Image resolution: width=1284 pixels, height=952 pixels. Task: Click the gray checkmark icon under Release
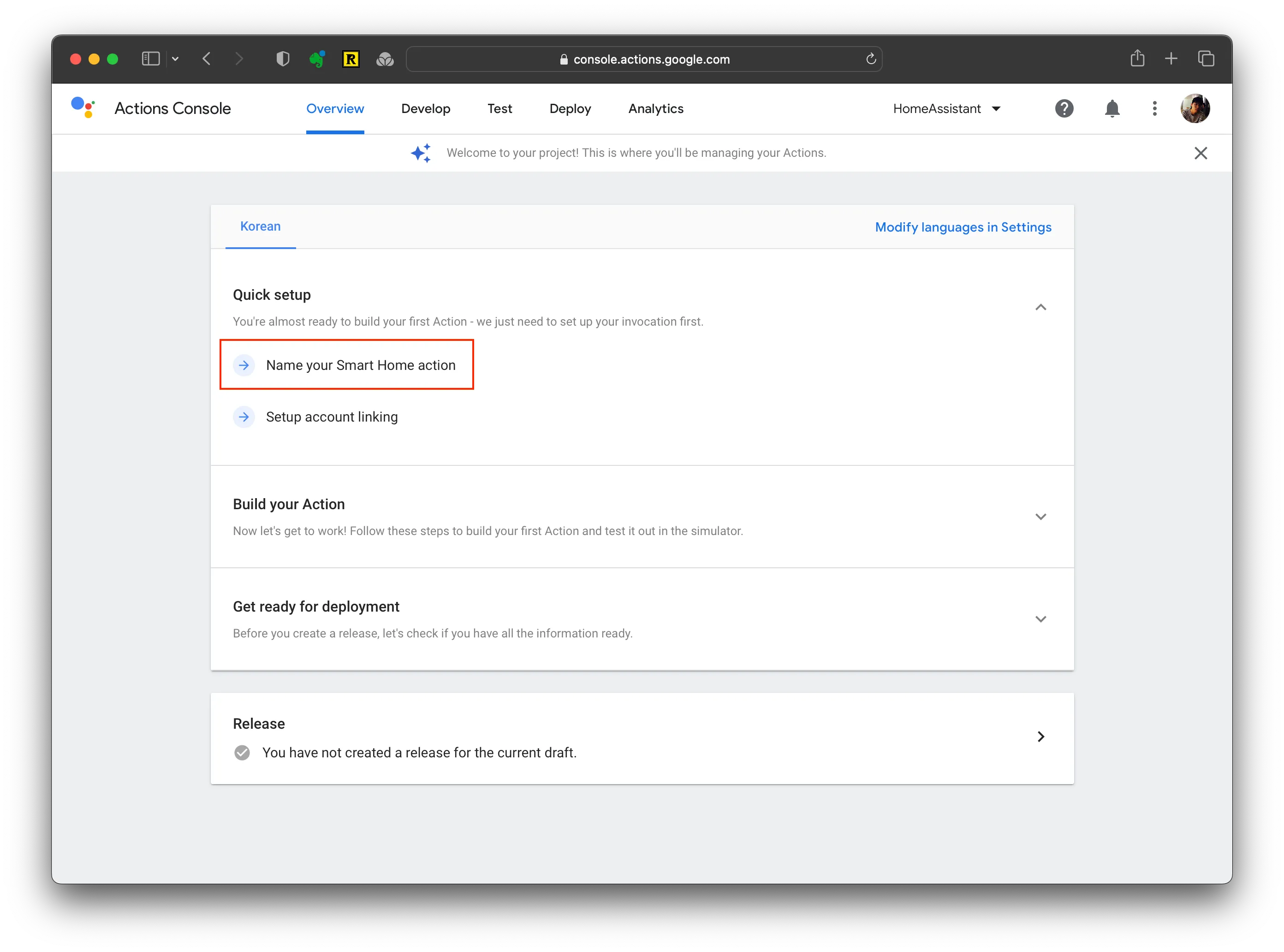pyautogui.click(x=242, y=753)
